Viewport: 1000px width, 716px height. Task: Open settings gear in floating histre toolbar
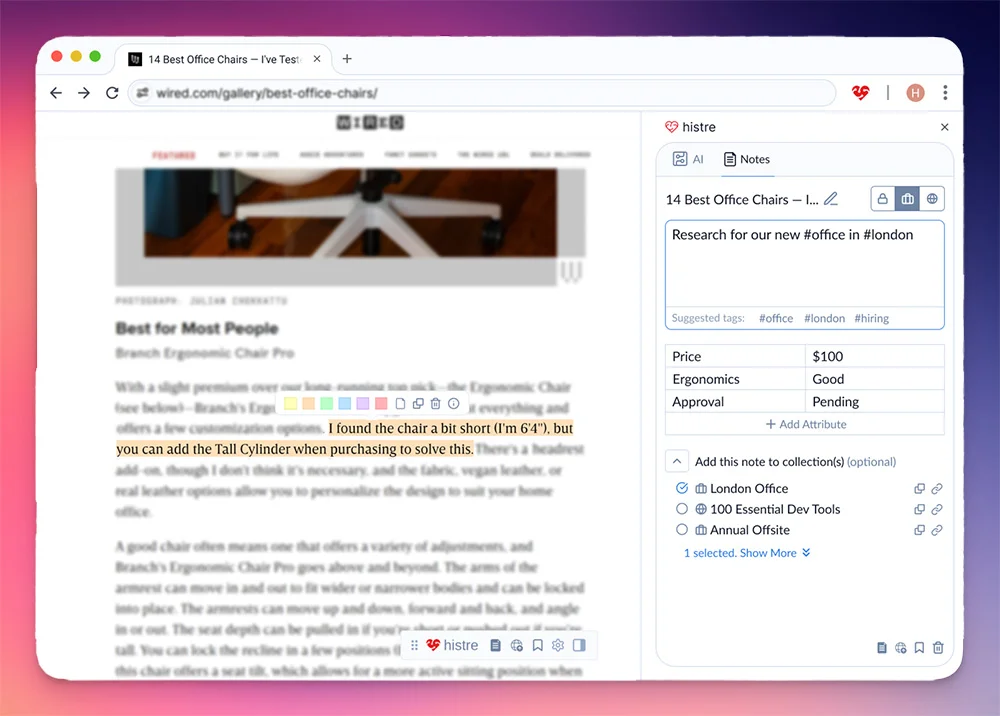click(x=558, y=645)
